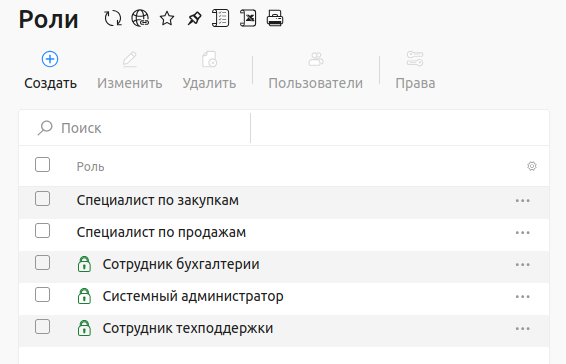Check the Системный администратор row checkbox
This screenshot has width=566, height=364.
point(43,295)
